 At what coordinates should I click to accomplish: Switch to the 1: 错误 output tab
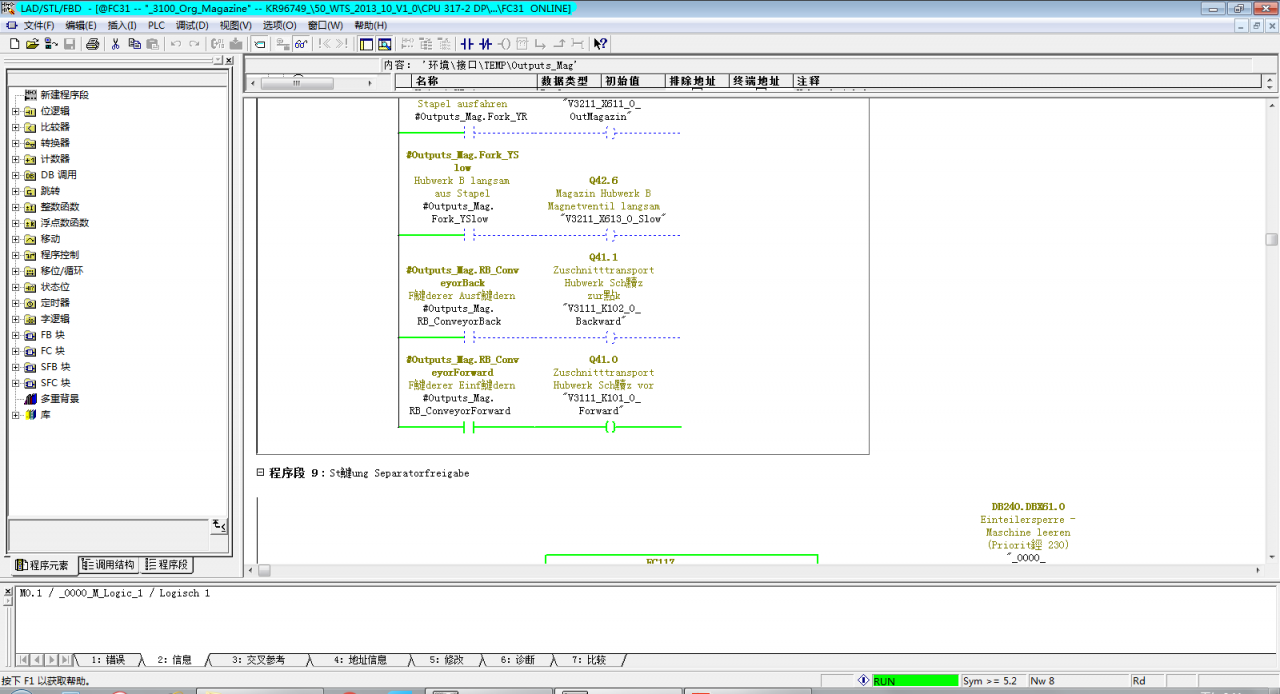coord(108,660)
